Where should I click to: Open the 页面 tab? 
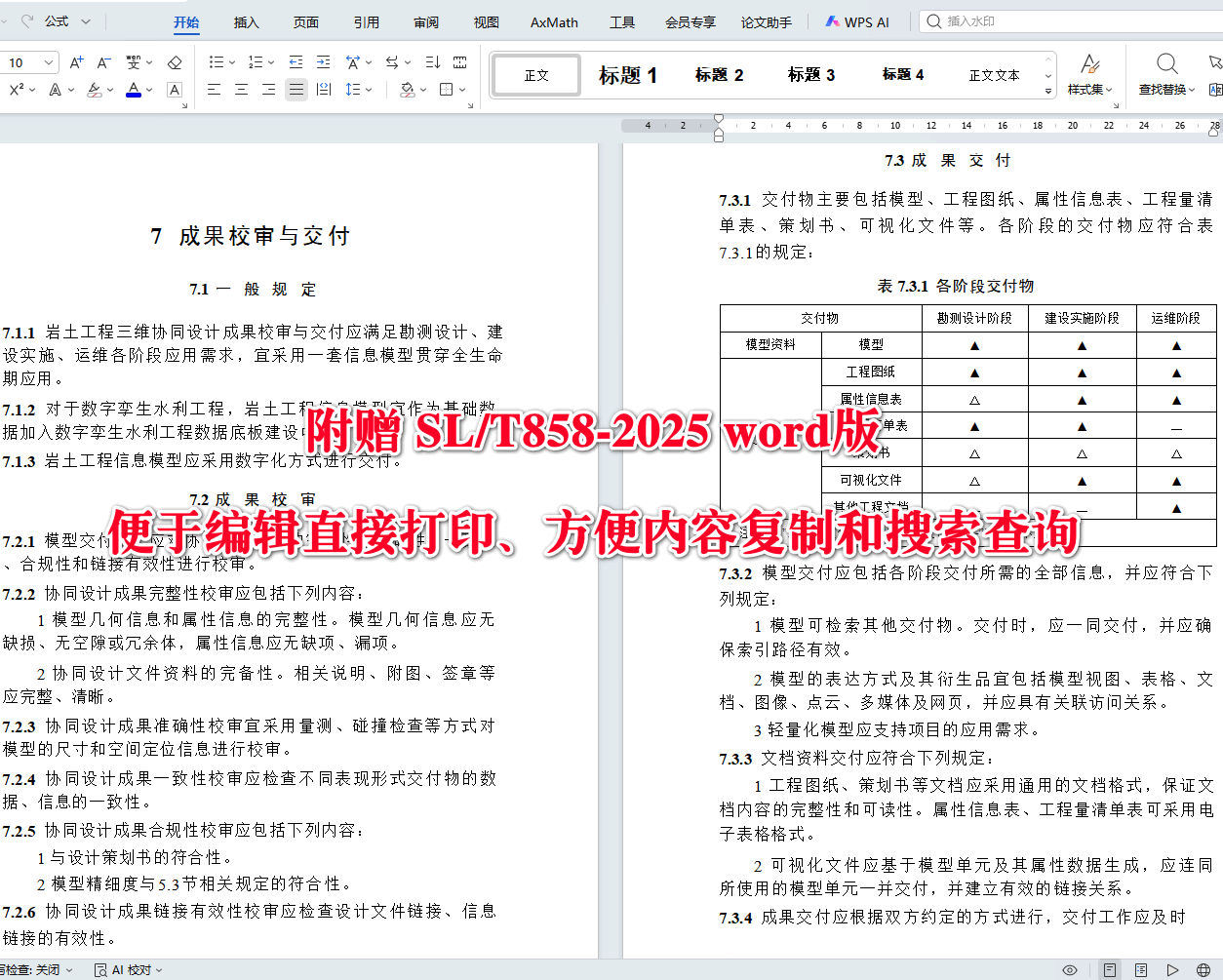coord(306,22)
